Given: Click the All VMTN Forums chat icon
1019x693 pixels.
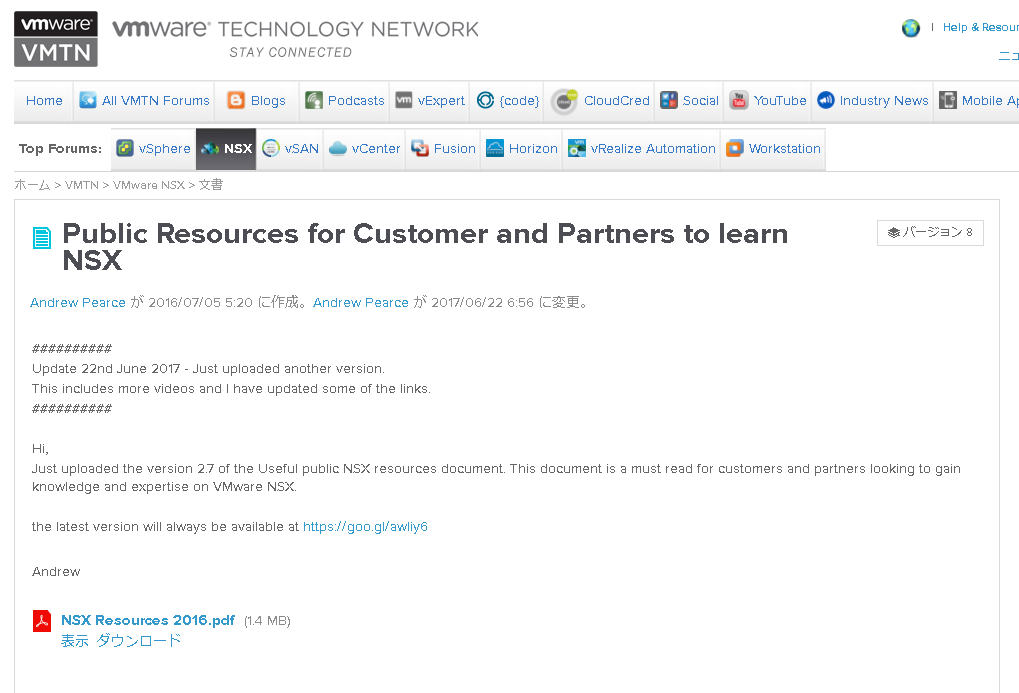Looking at the screenshot, I should (88, 100).
